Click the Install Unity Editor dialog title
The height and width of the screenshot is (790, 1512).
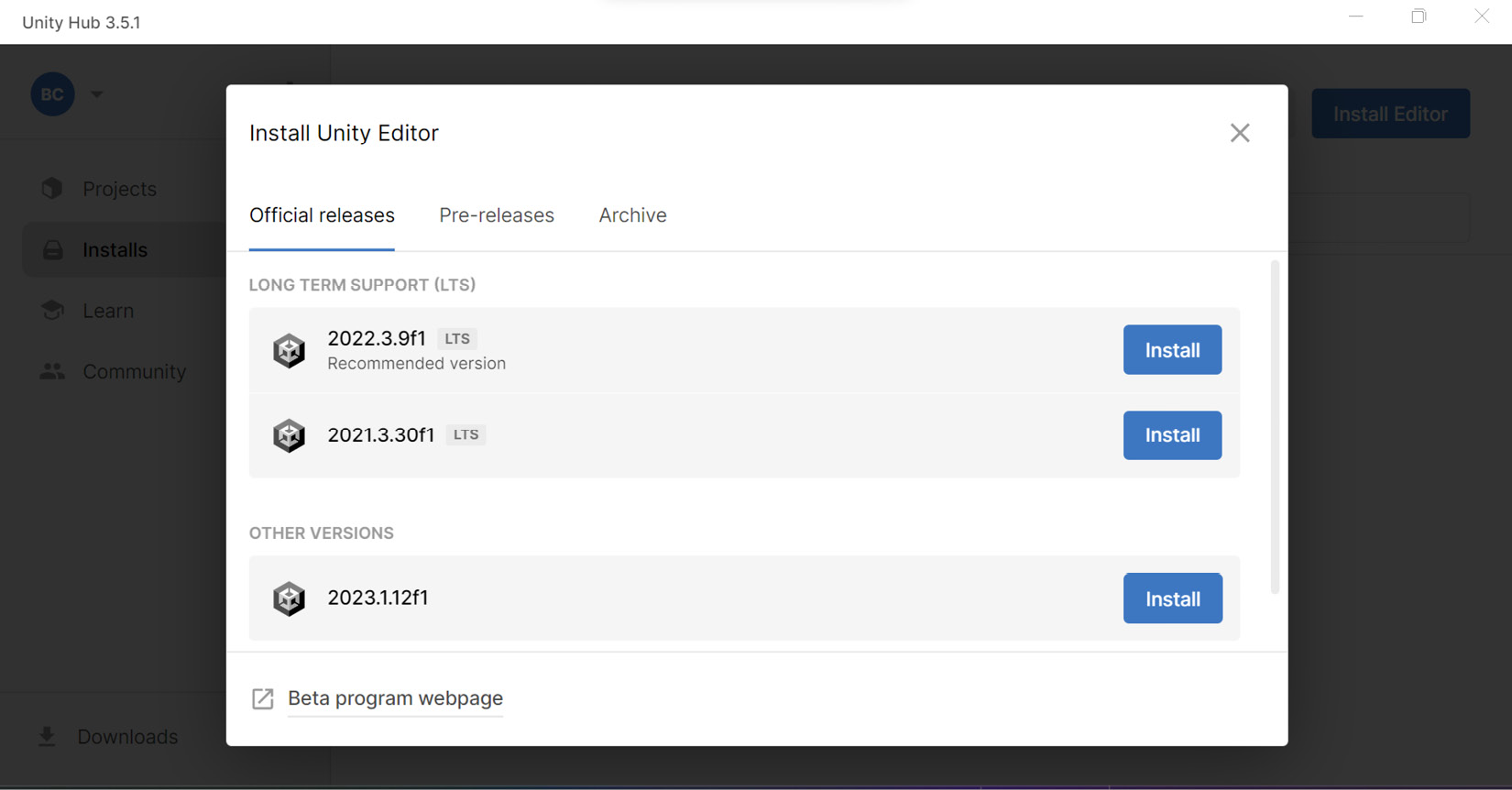pos(344,133)
